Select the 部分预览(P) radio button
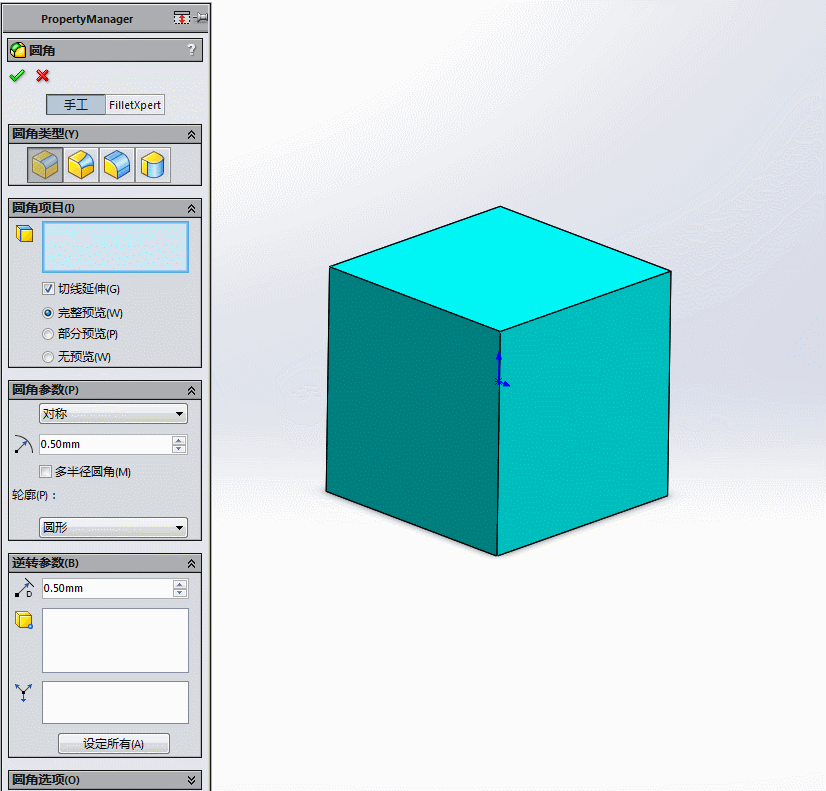 coord(48,334)
